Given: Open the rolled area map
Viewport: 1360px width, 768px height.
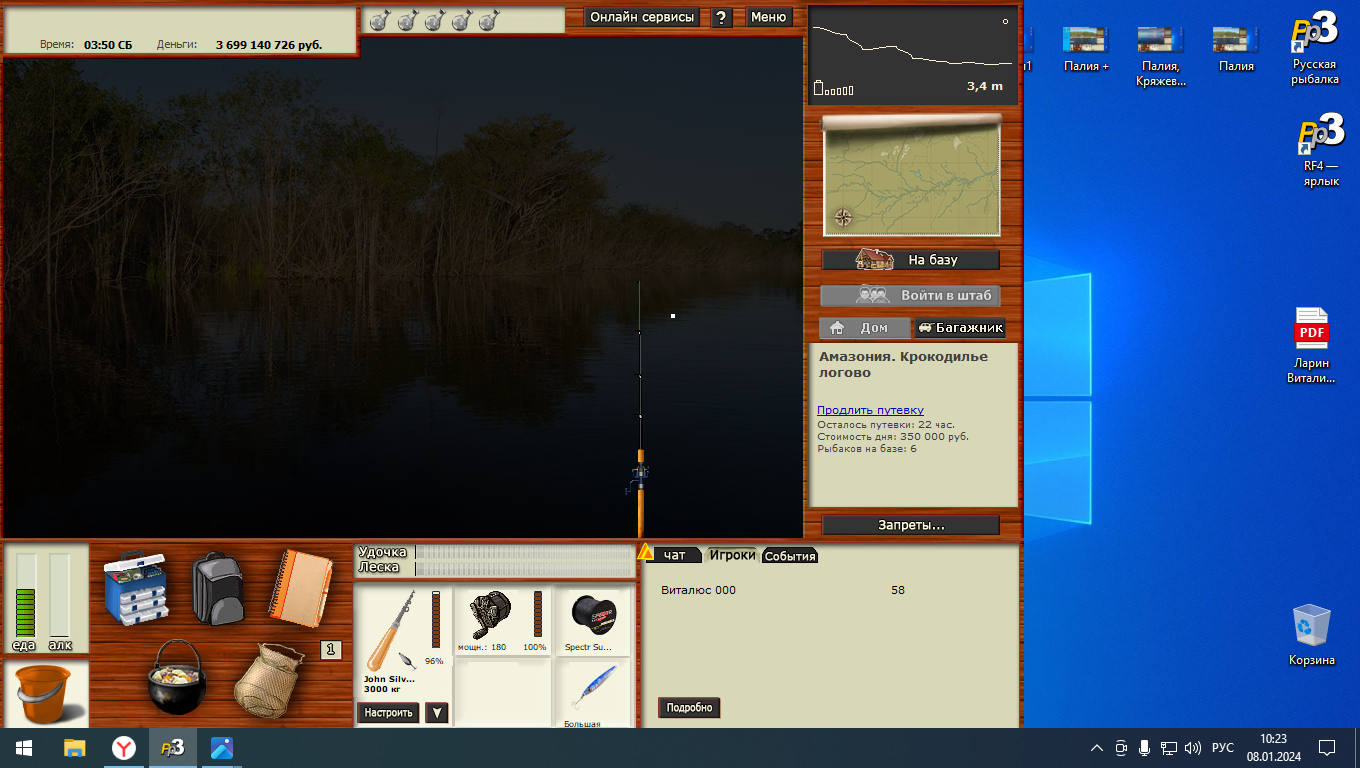Looking at the screenshot, I should coord(911,175).
